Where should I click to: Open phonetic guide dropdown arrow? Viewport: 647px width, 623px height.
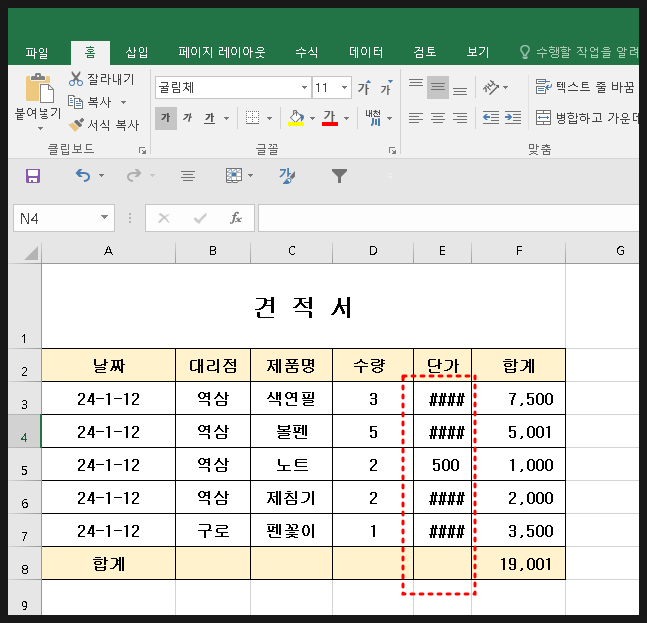click(390, 118)
